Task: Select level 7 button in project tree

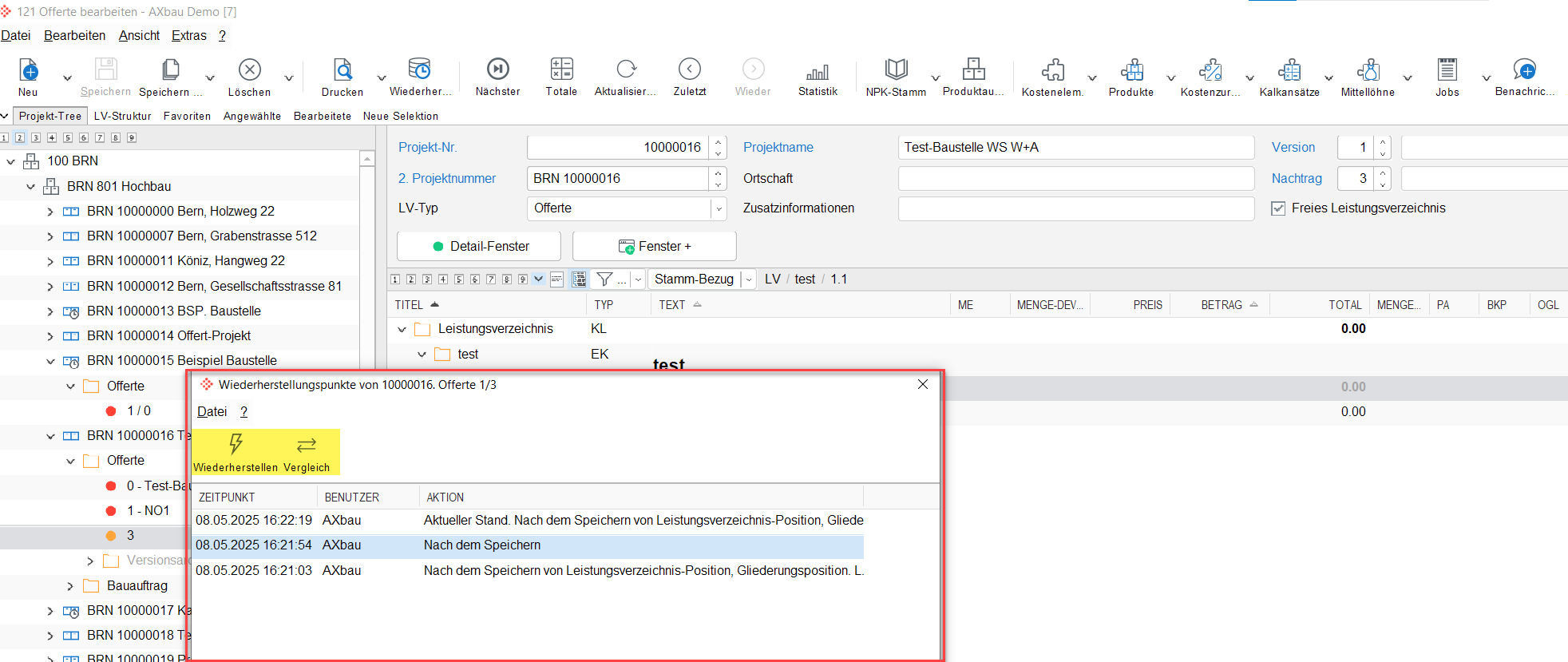Action: 100,138
